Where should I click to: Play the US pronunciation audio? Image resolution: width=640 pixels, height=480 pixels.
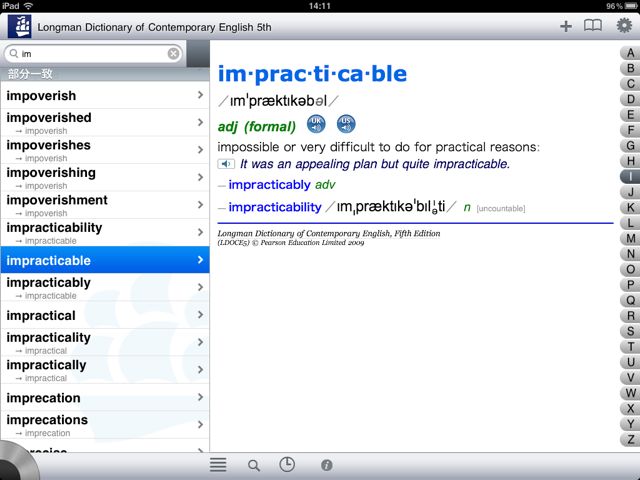tap(346, 124)
